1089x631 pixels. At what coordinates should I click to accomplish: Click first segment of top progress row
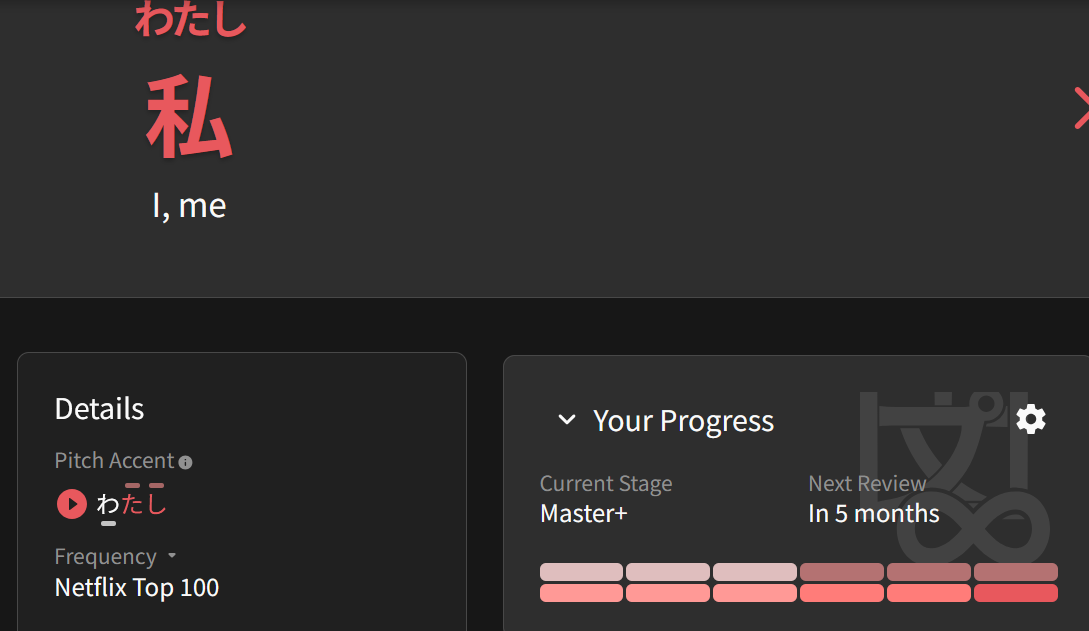581,572
